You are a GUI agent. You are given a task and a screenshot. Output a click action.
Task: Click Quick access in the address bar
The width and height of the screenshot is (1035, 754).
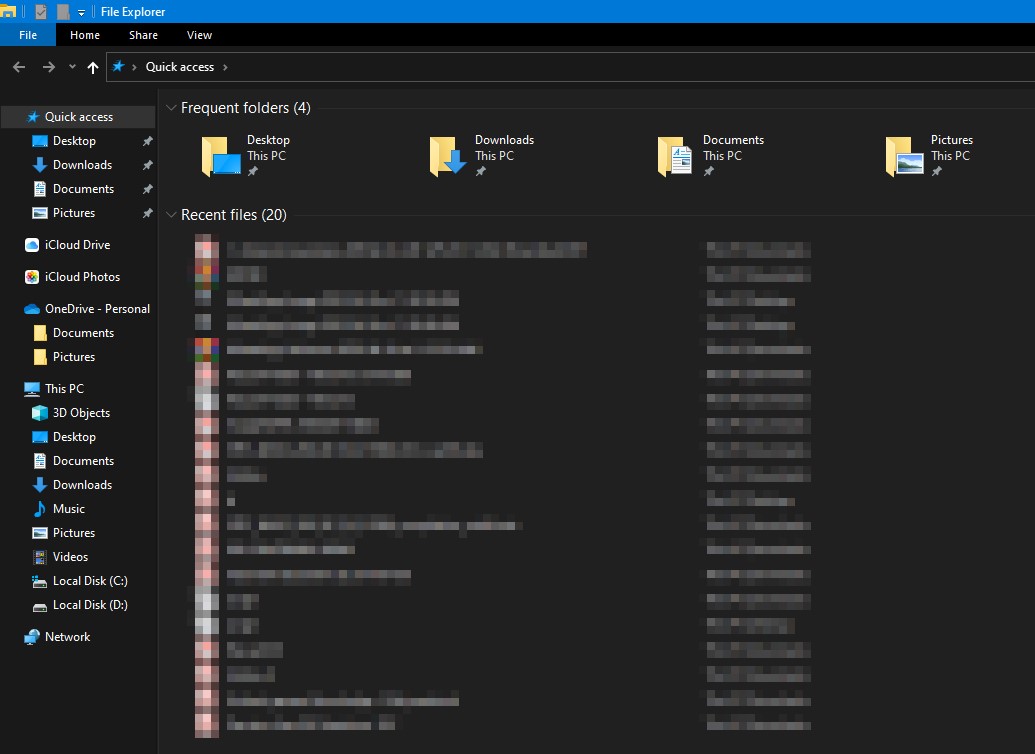point(180,66)
